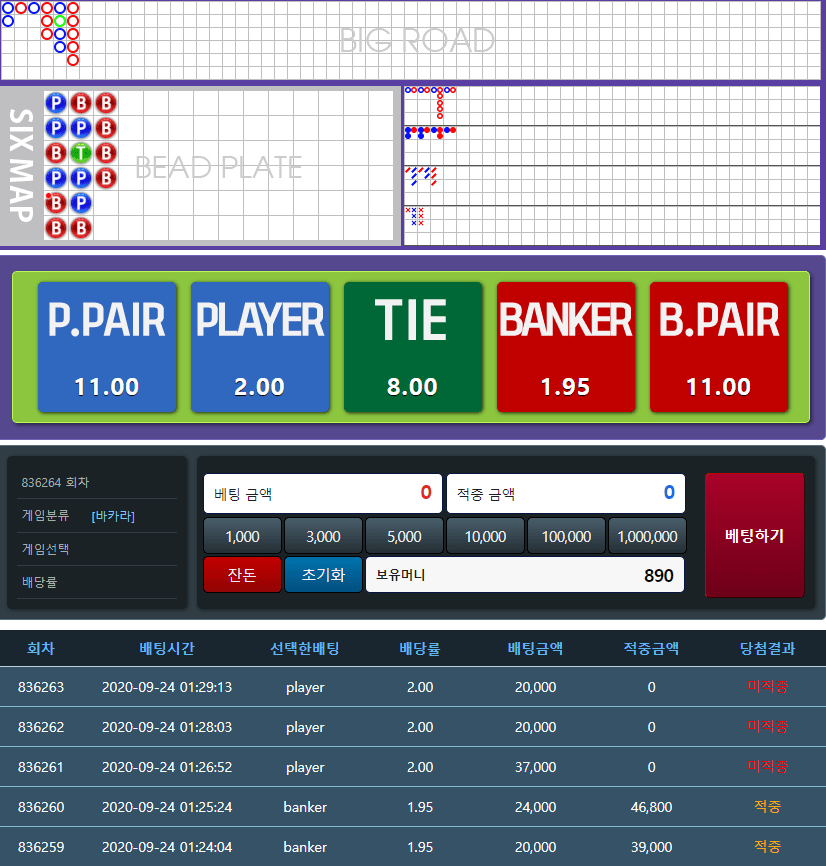Click bet time 2020-09-24 01:29:13
Screen dimensions: 826x866
(x=167, y=687)
